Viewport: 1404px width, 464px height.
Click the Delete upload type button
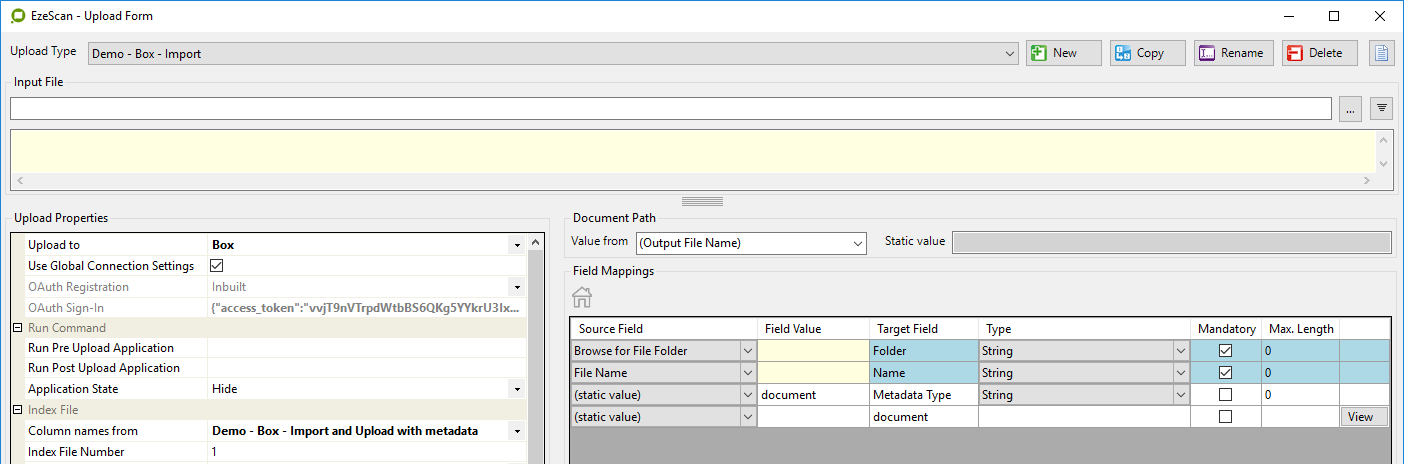click(x=1320, y=53)
